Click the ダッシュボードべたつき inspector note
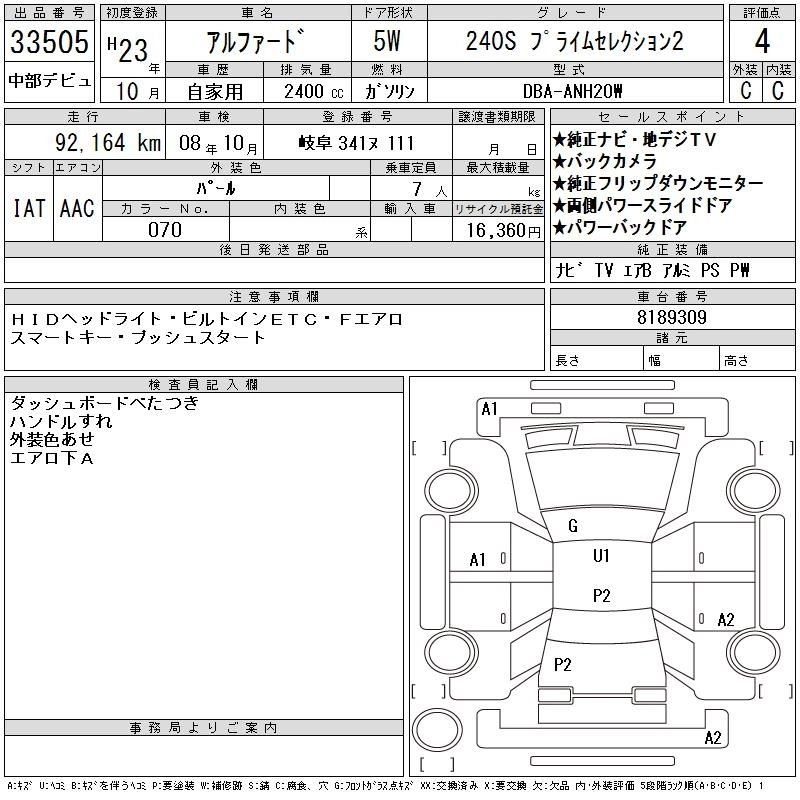The height and width of the screenshot is (800, 800). pyautogui.click(x=104, y=403)
